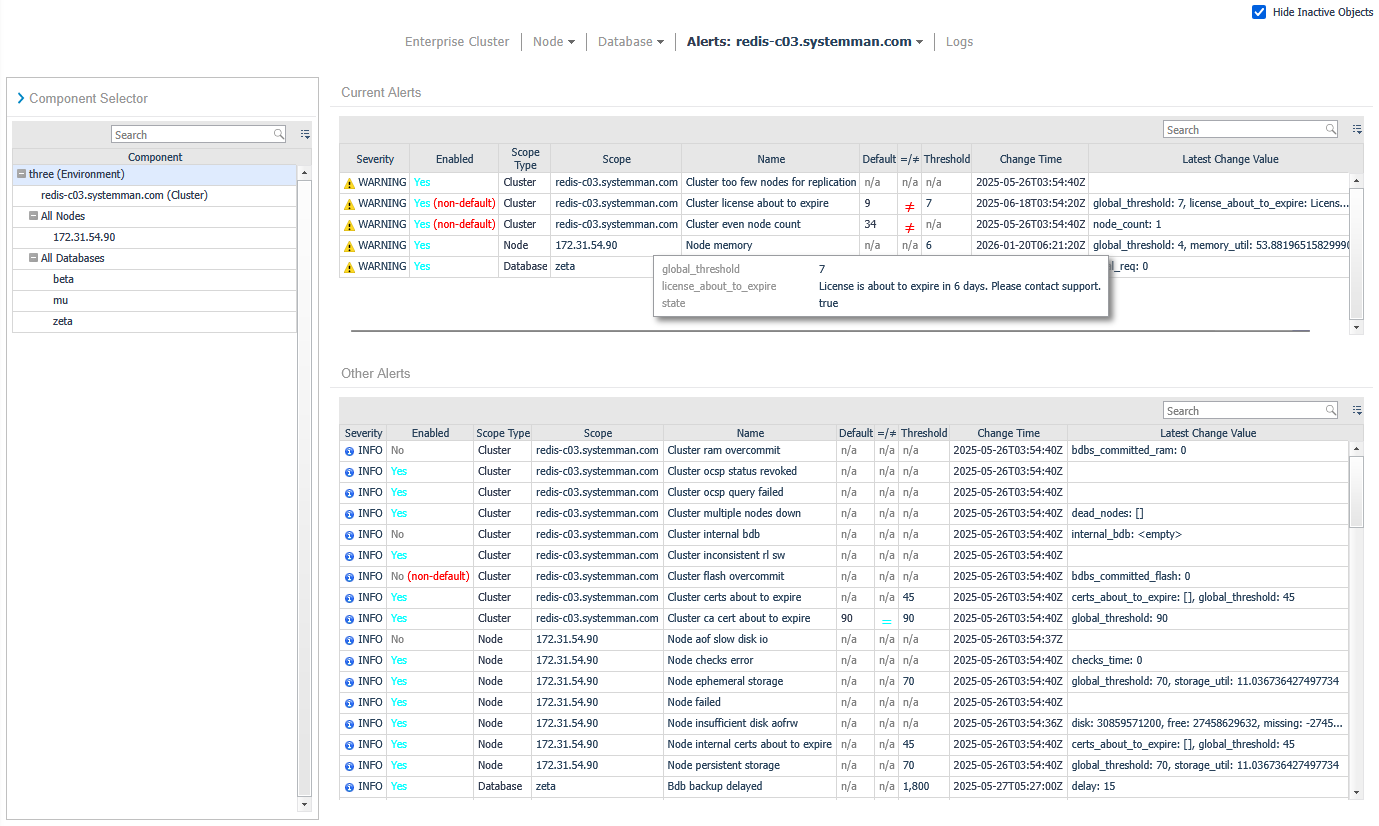Click 'Yes (non-default)' for Cluster even node count
This screenshot has width=1379, height=826.
click(455, 224)
